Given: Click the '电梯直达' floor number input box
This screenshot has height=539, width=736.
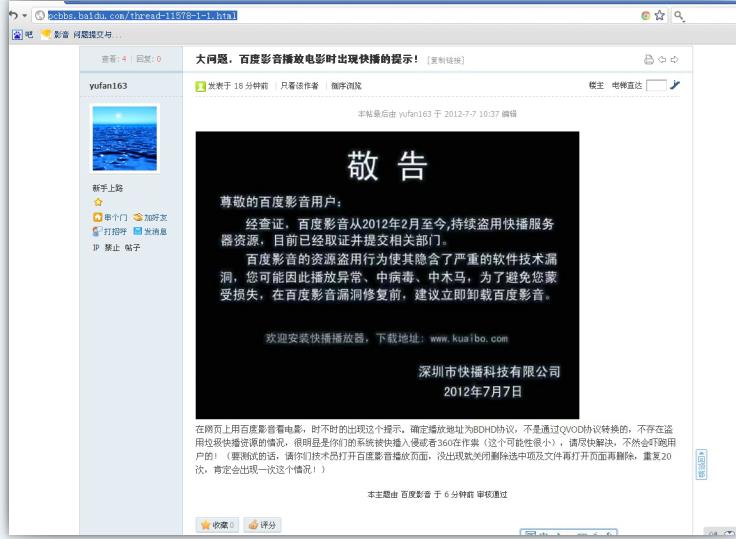Looking at the screenshot, I should point(656,85).
